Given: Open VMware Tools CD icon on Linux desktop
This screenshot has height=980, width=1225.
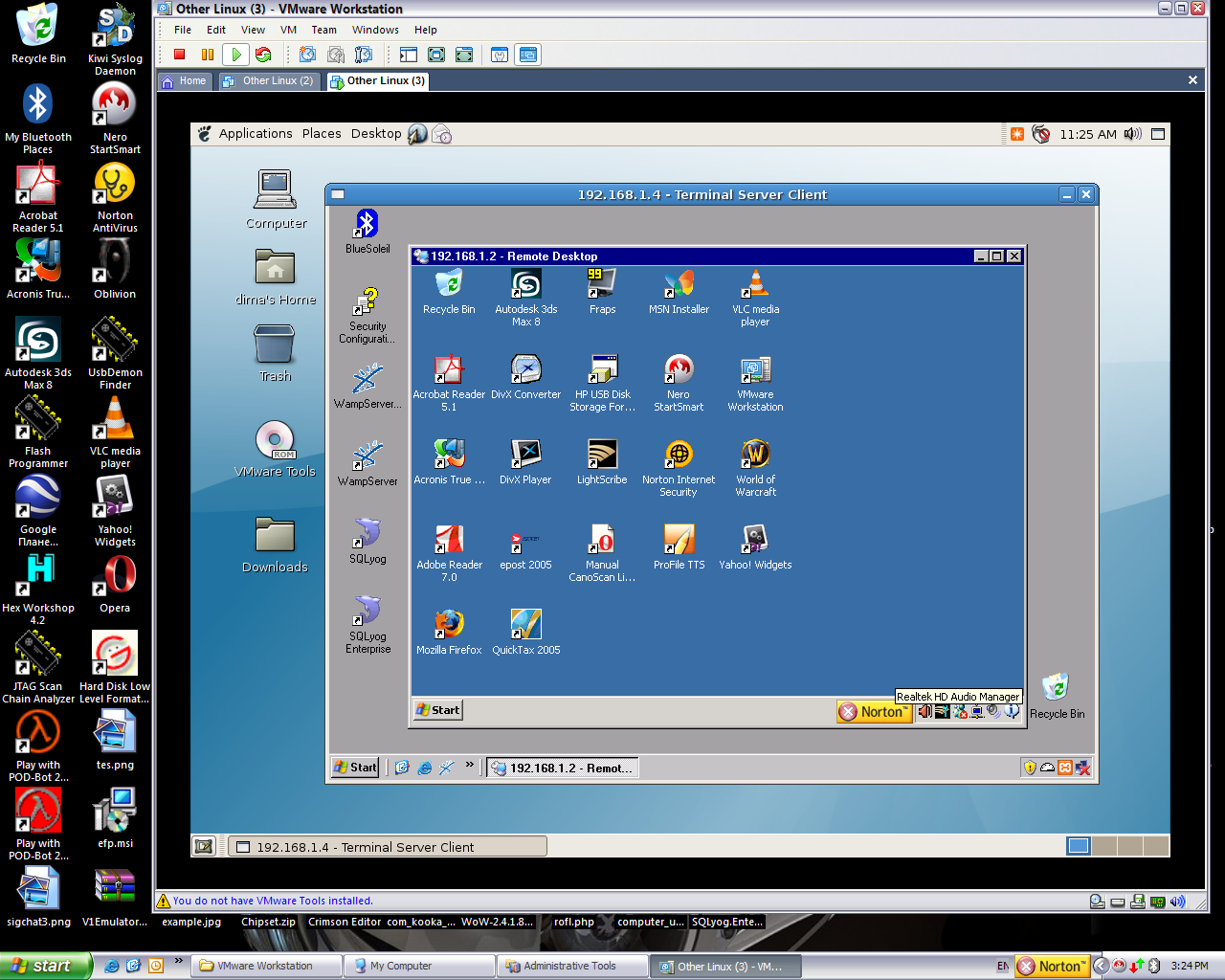Looking at the screenshot, I should click(275, 449).
